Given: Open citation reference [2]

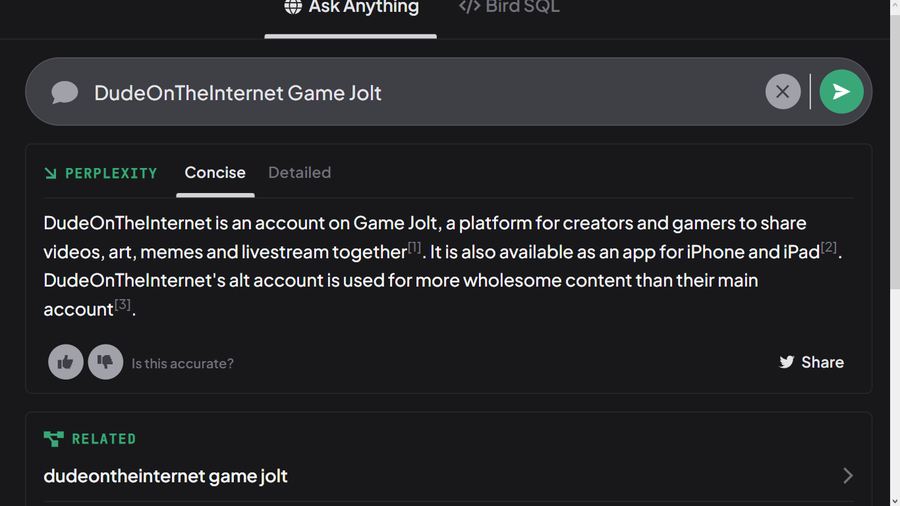Looking at the screenshot, I should [x=828, y=247].
